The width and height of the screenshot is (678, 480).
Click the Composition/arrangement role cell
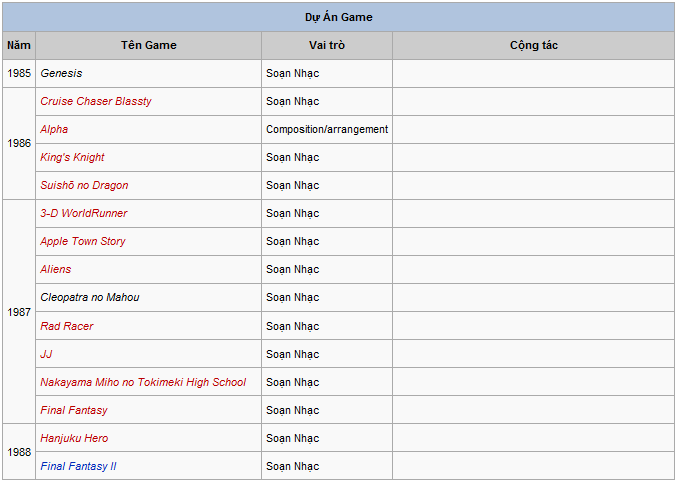tap(327, 129)
